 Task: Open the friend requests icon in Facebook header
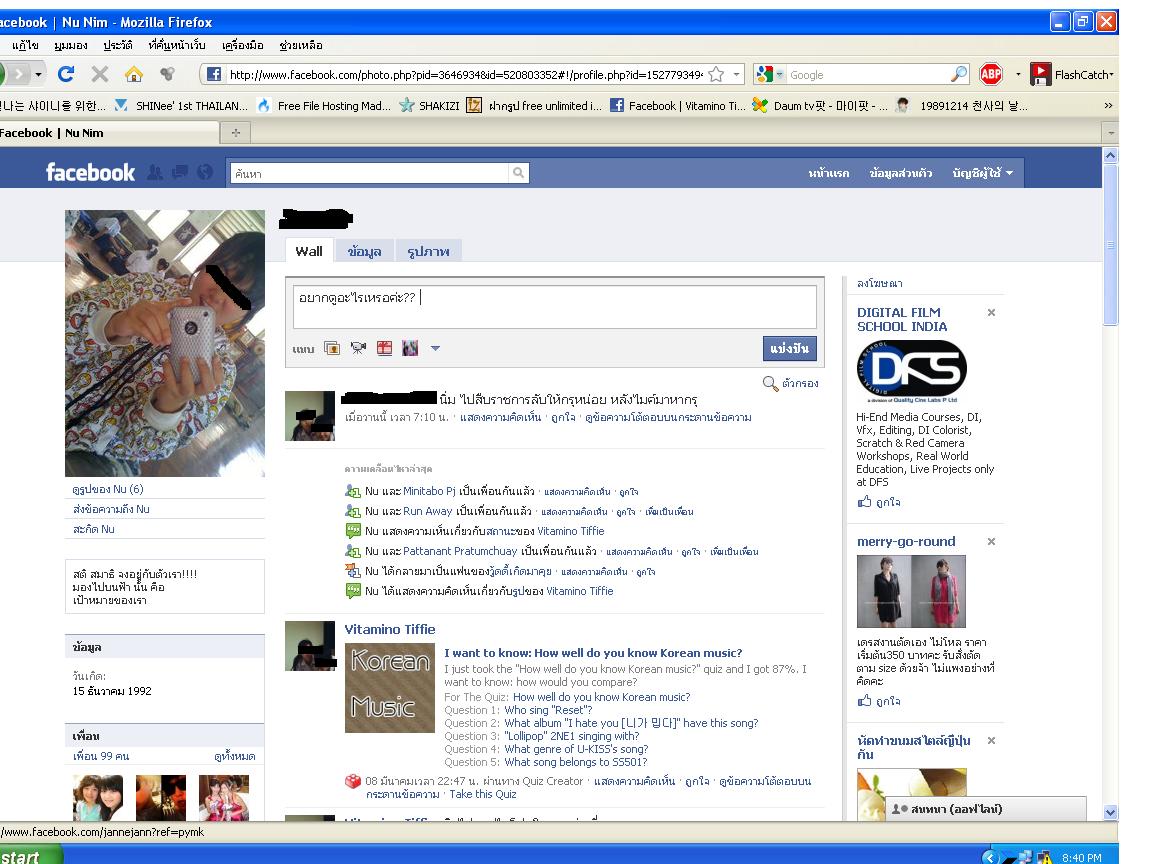(155, 172)
